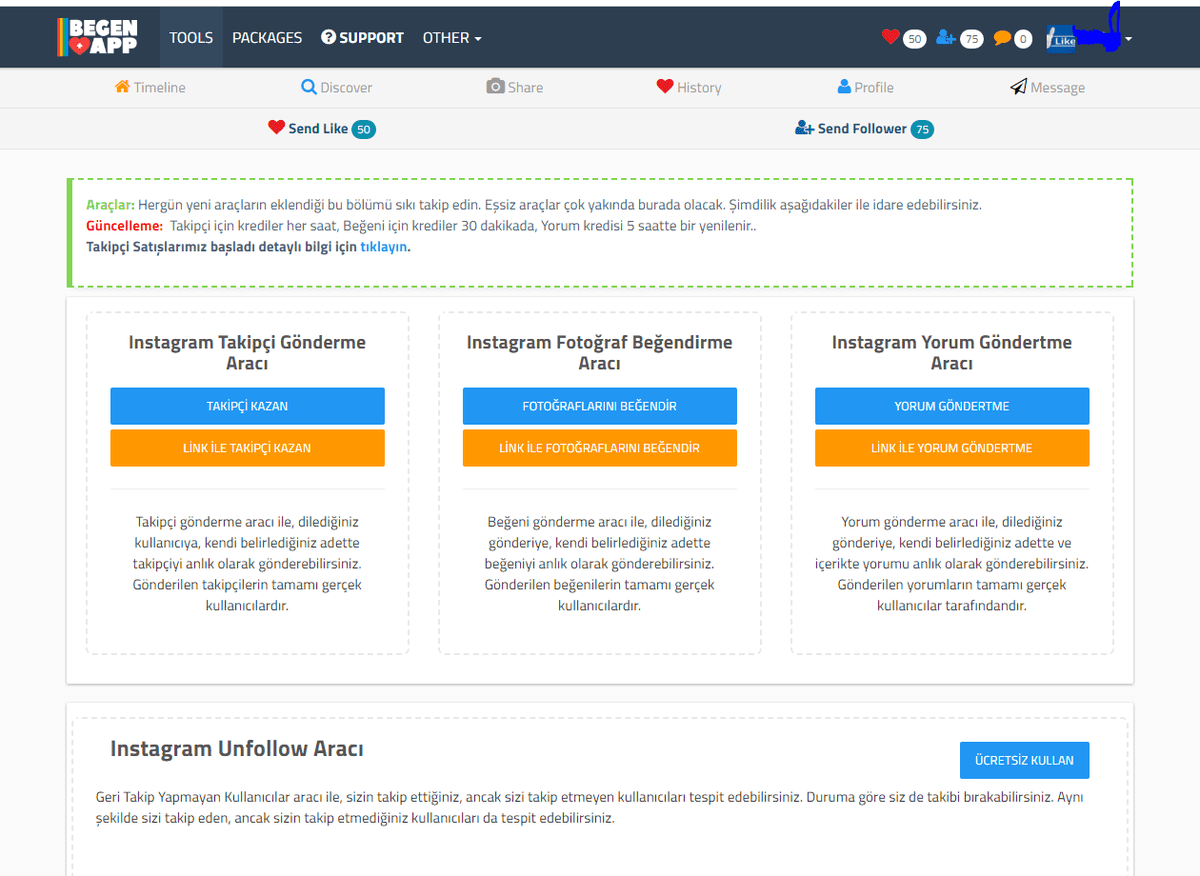Switch to the Discover tab

coord(337,88)
